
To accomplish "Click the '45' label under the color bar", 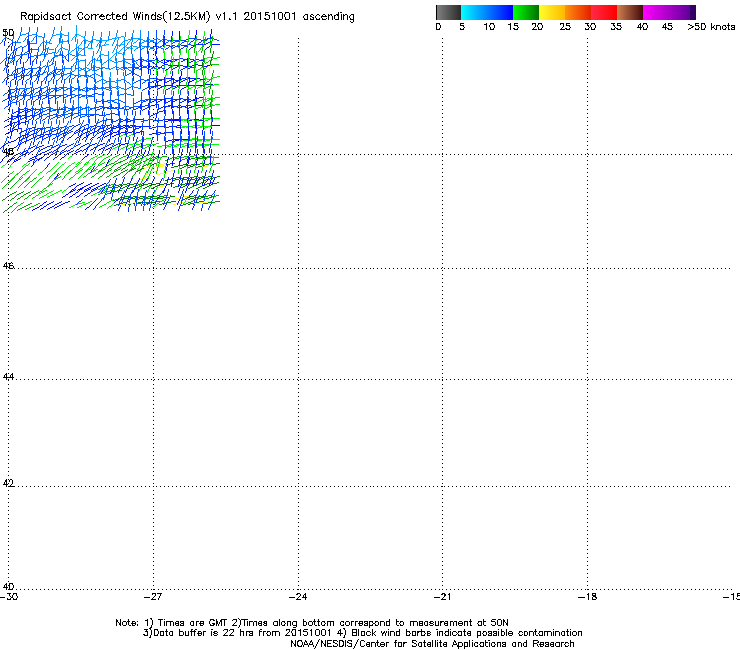I will pos(667,27).
